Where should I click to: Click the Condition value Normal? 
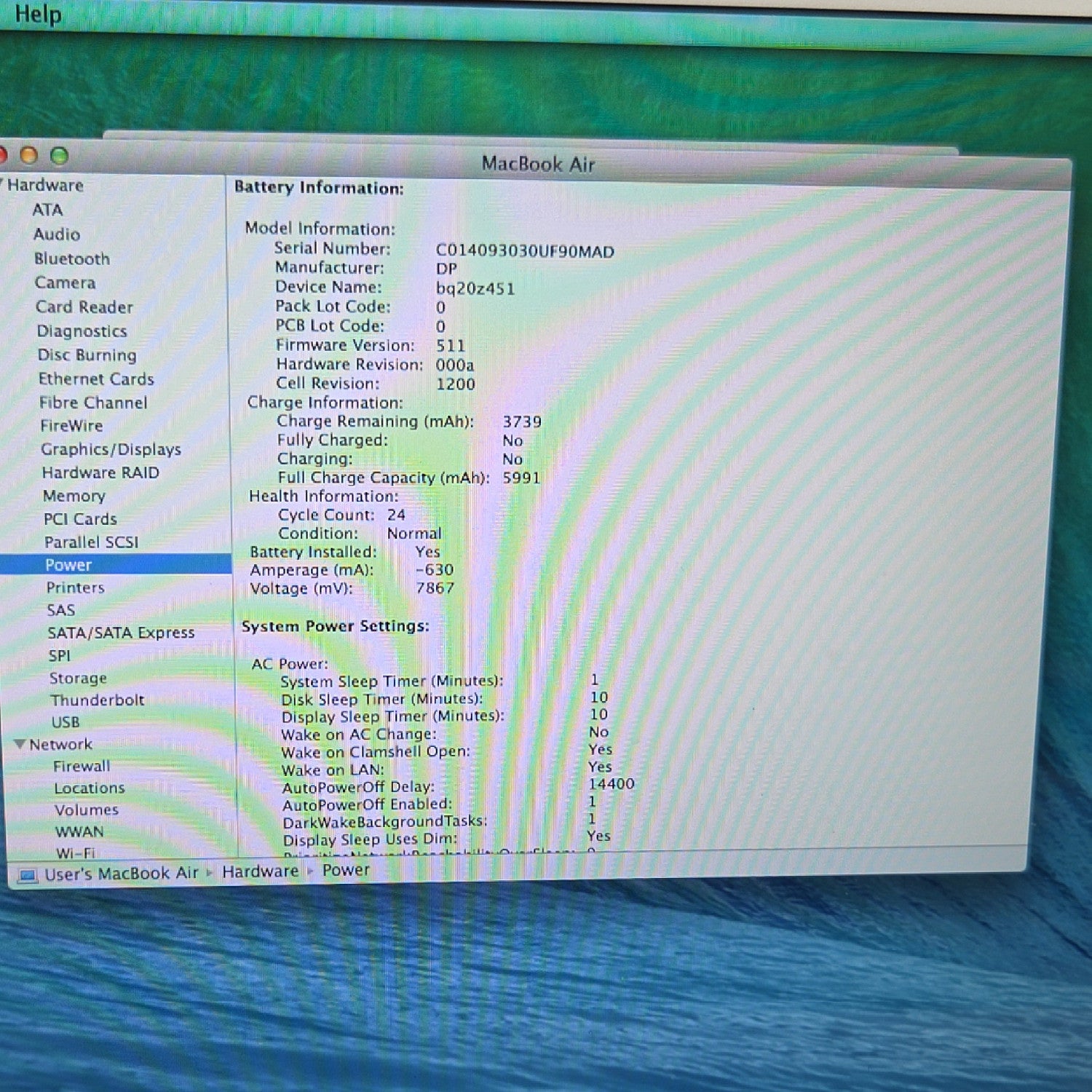pyautogui.click(x=414, y=534)
